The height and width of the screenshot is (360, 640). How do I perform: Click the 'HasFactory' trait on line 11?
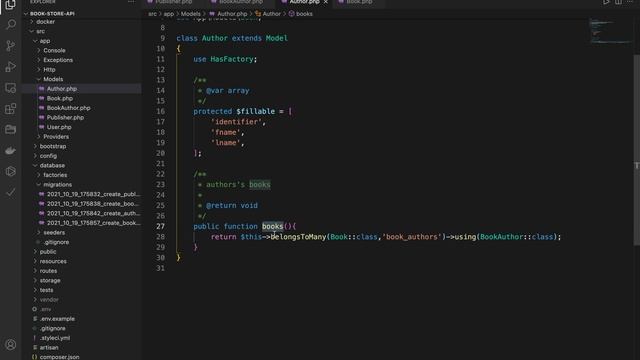click(232, 59)
